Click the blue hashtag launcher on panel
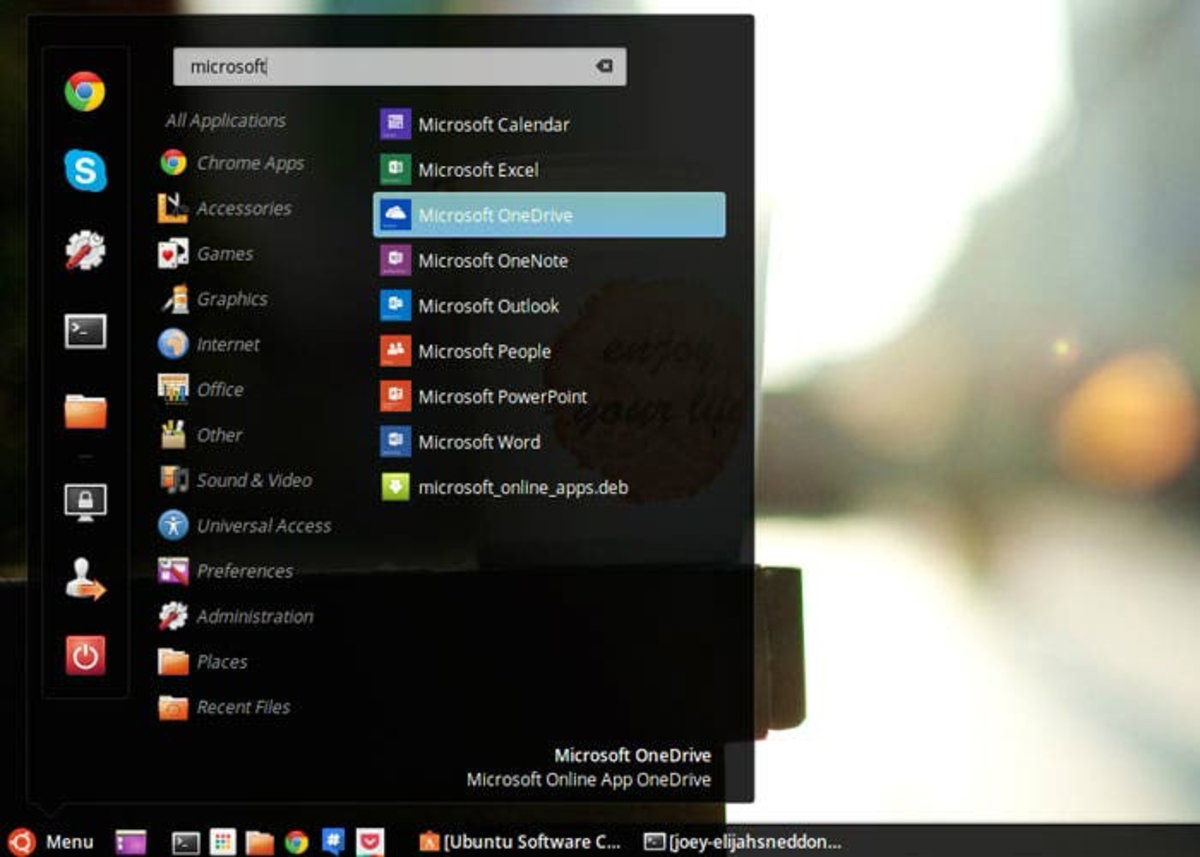Image resolution: width=1200 pixels, height=857 pixels. pos(333,842)
